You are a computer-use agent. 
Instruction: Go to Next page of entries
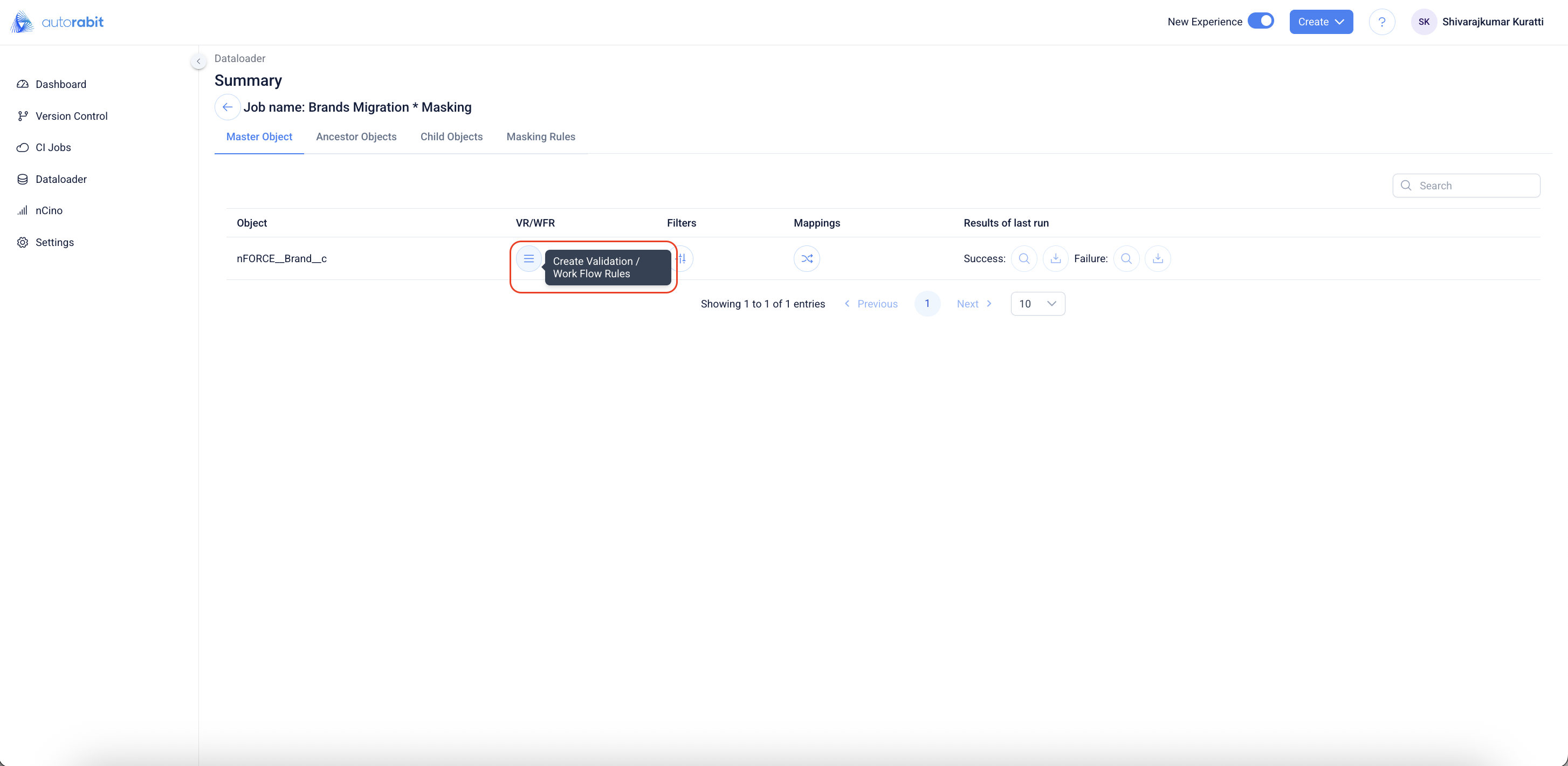974,304
